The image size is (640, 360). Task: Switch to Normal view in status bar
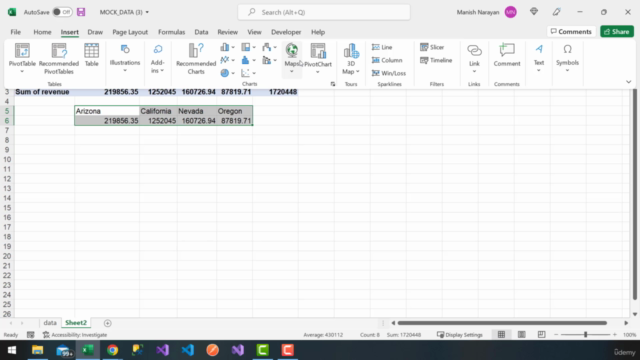pos(501,335)
